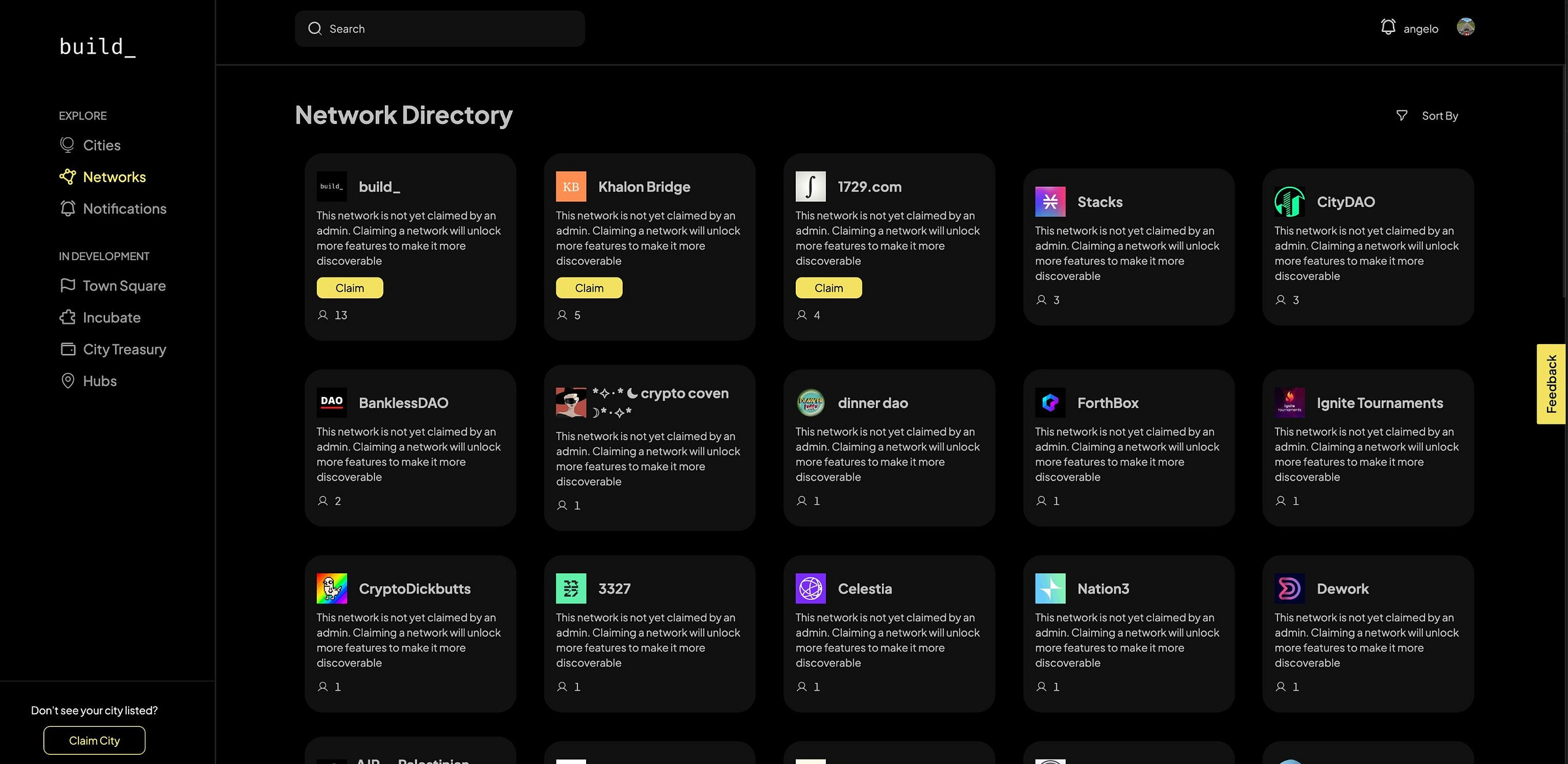Open the Celestia network title
1568x764 pixels.
(x=864, y=589)
